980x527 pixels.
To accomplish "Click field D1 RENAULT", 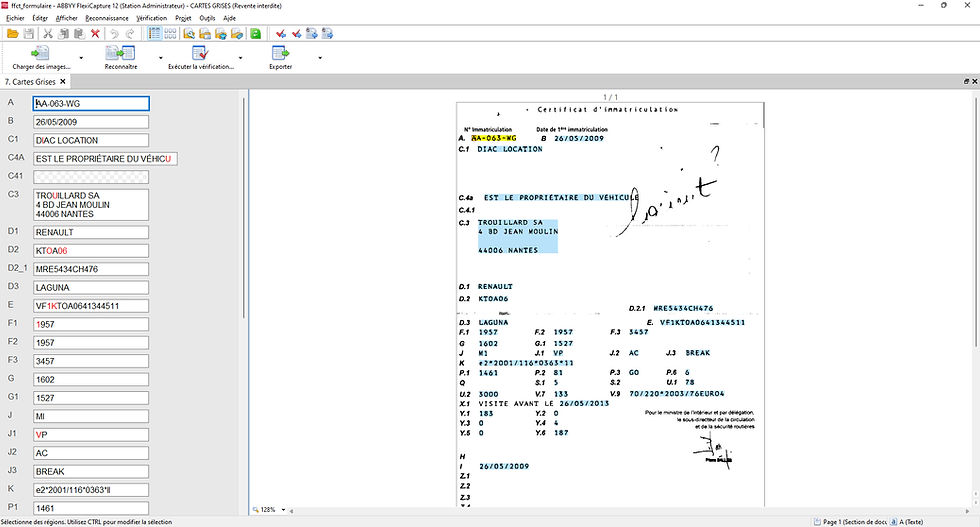I will [x=91, y=233].
